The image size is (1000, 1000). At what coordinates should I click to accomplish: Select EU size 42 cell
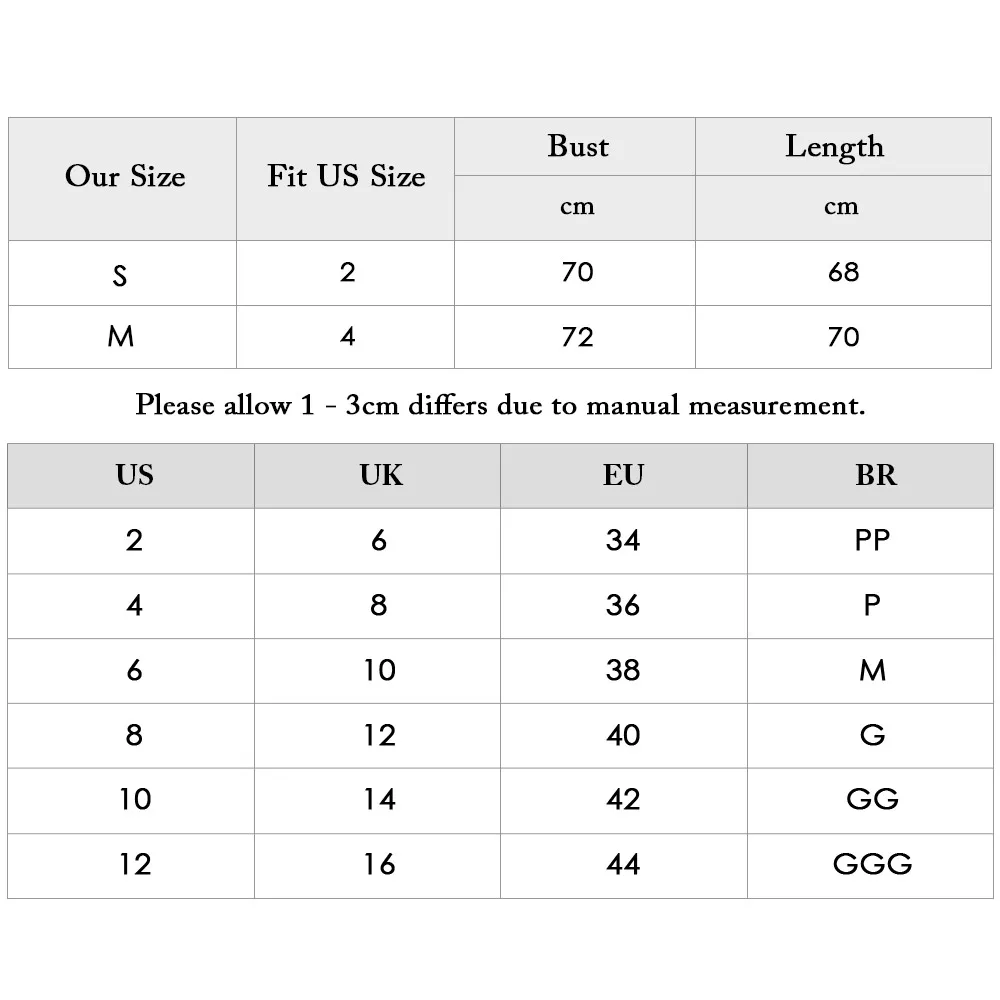tap(624, 800)
